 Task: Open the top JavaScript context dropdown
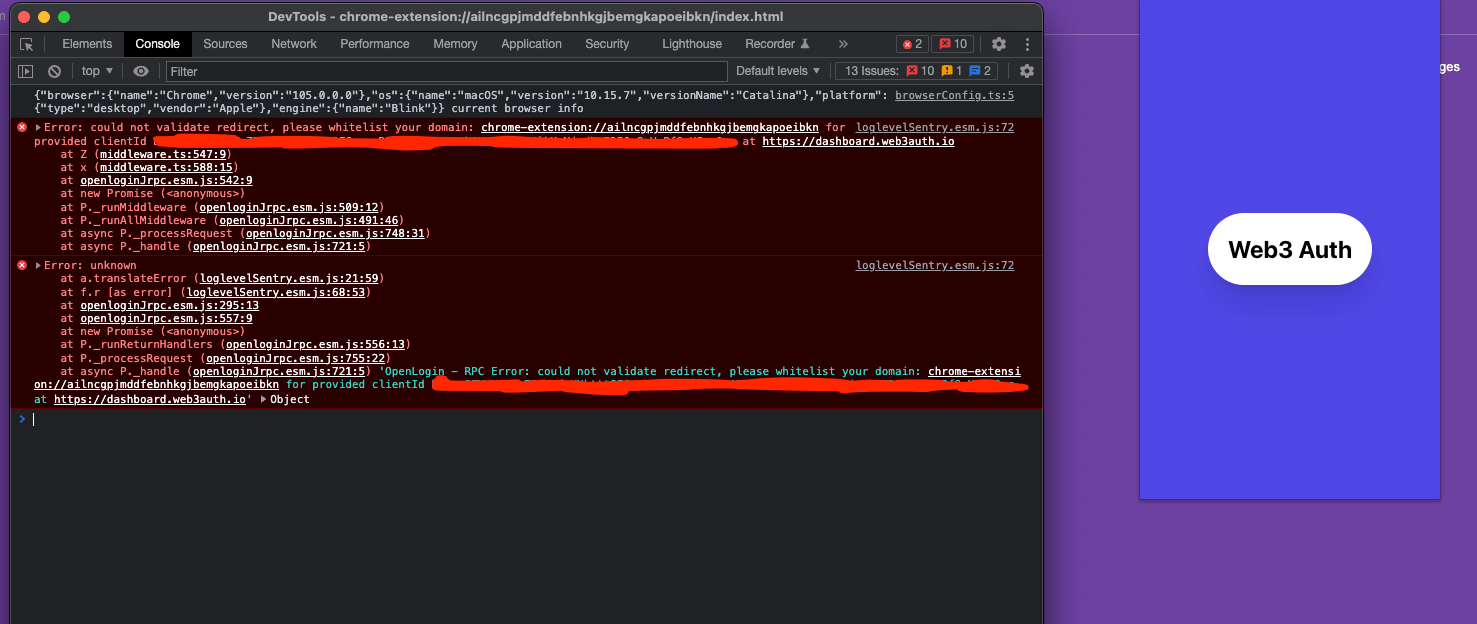point(97,71)
